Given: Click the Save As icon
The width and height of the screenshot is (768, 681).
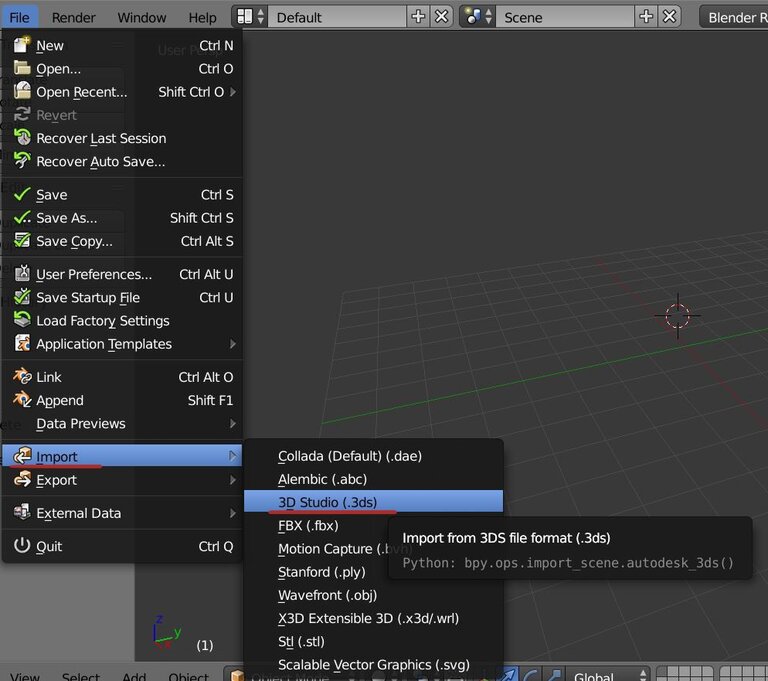Looking at the screenshot, I should point(22,217).
